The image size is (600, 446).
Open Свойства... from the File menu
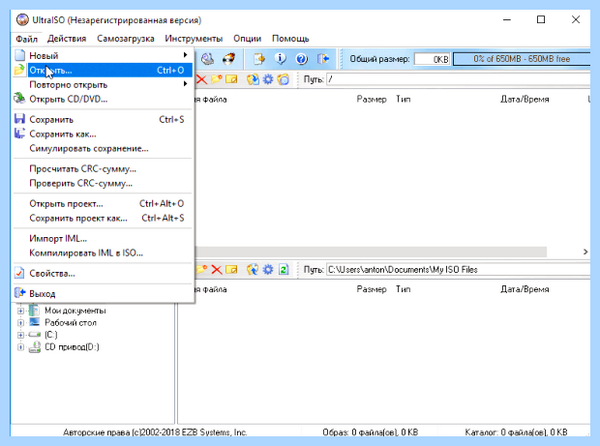point(103,273)
